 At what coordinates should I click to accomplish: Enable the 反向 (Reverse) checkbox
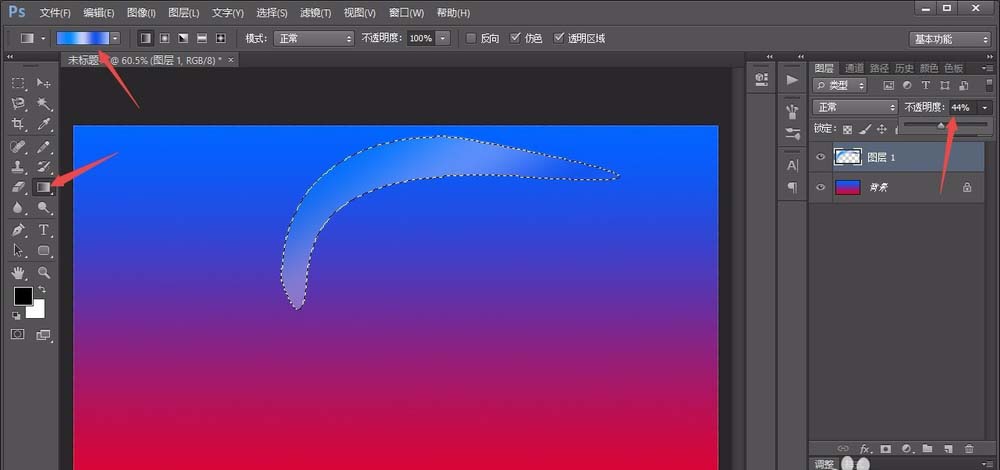coord(471,38)
